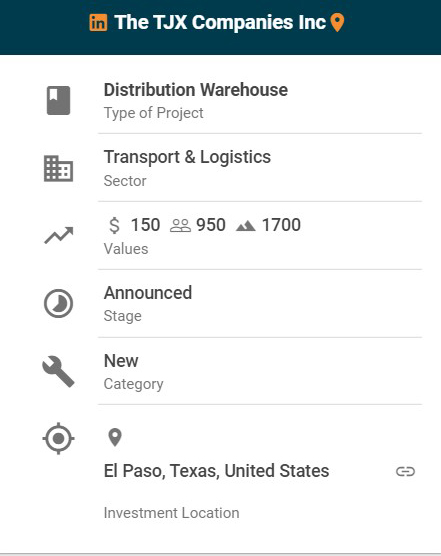441x556 pixels.
Task: Click the building icon next to Sector
Action: 58,168
